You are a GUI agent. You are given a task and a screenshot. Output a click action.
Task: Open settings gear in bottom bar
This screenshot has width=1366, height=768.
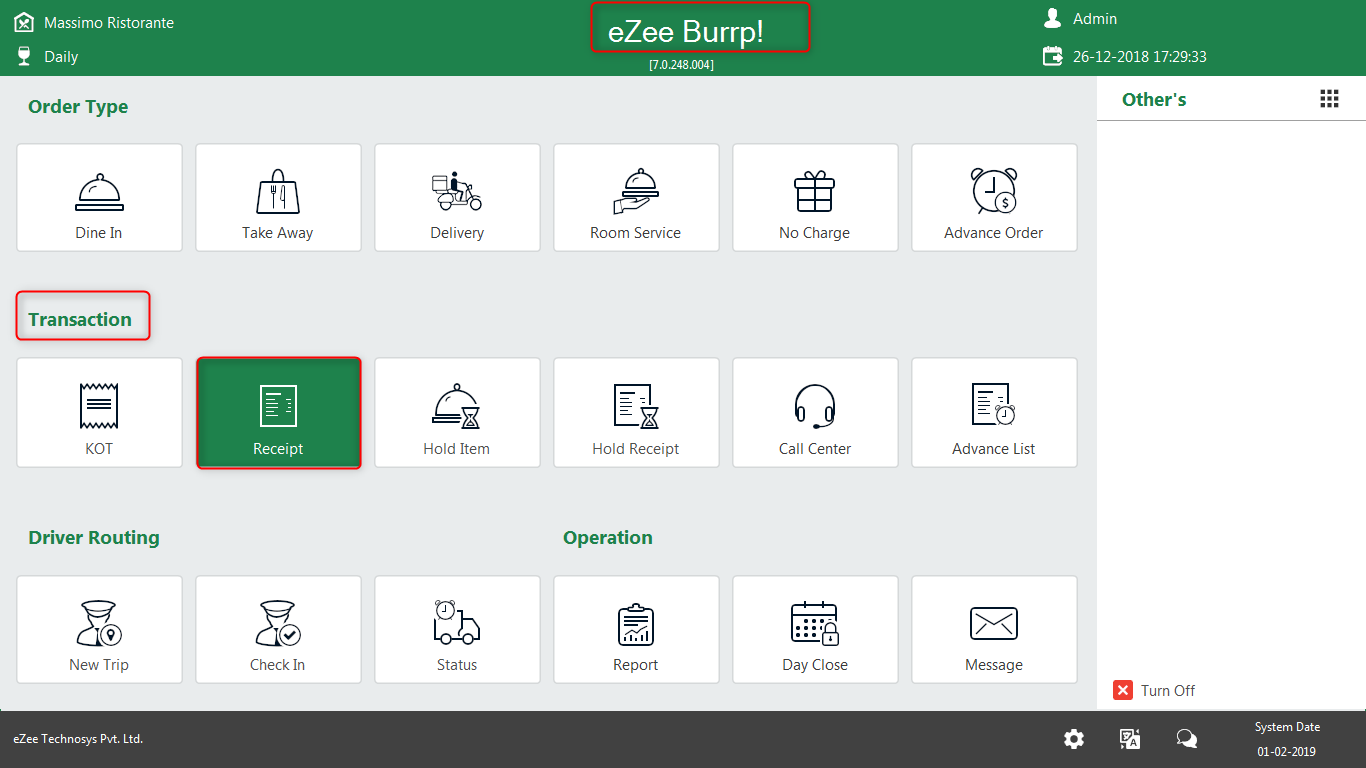click(x=1074, y=739)
